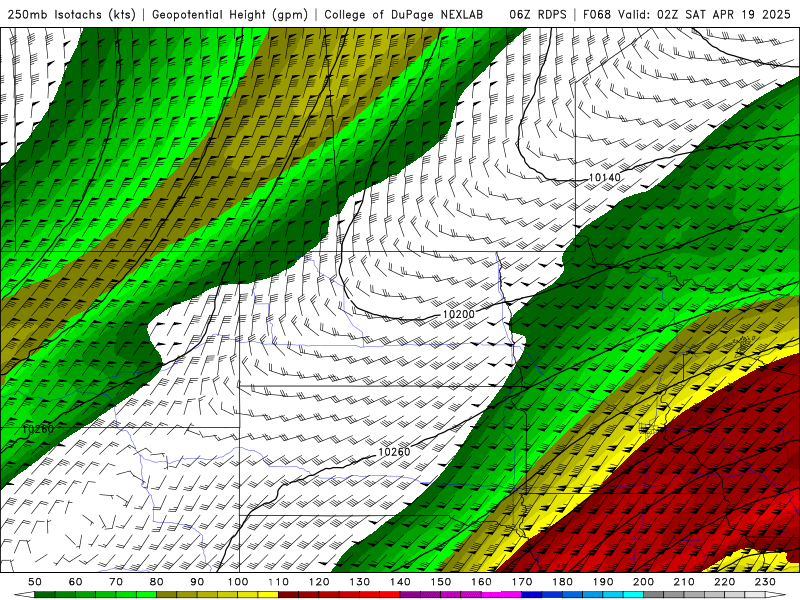Select the dark blue legend swatch after 170
This screenshot has height=600, width=800.
click(x=532, y=595)
